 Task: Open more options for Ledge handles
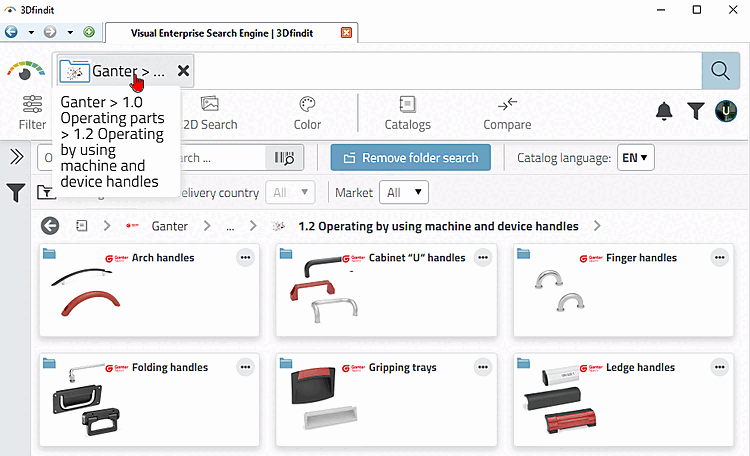(720, 367)
